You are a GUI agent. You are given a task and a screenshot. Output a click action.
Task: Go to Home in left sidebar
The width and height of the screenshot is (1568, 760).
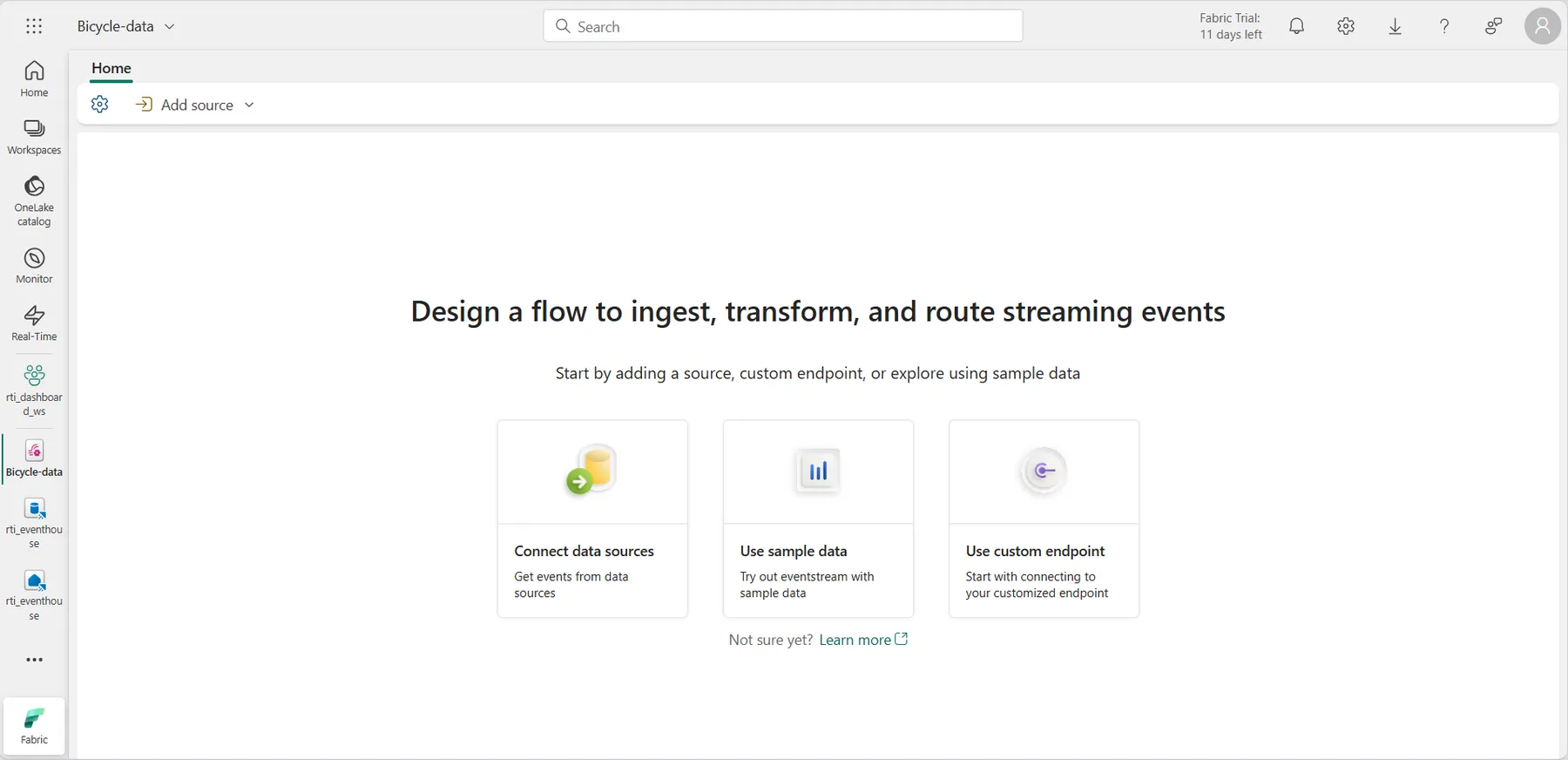[34, 78]
